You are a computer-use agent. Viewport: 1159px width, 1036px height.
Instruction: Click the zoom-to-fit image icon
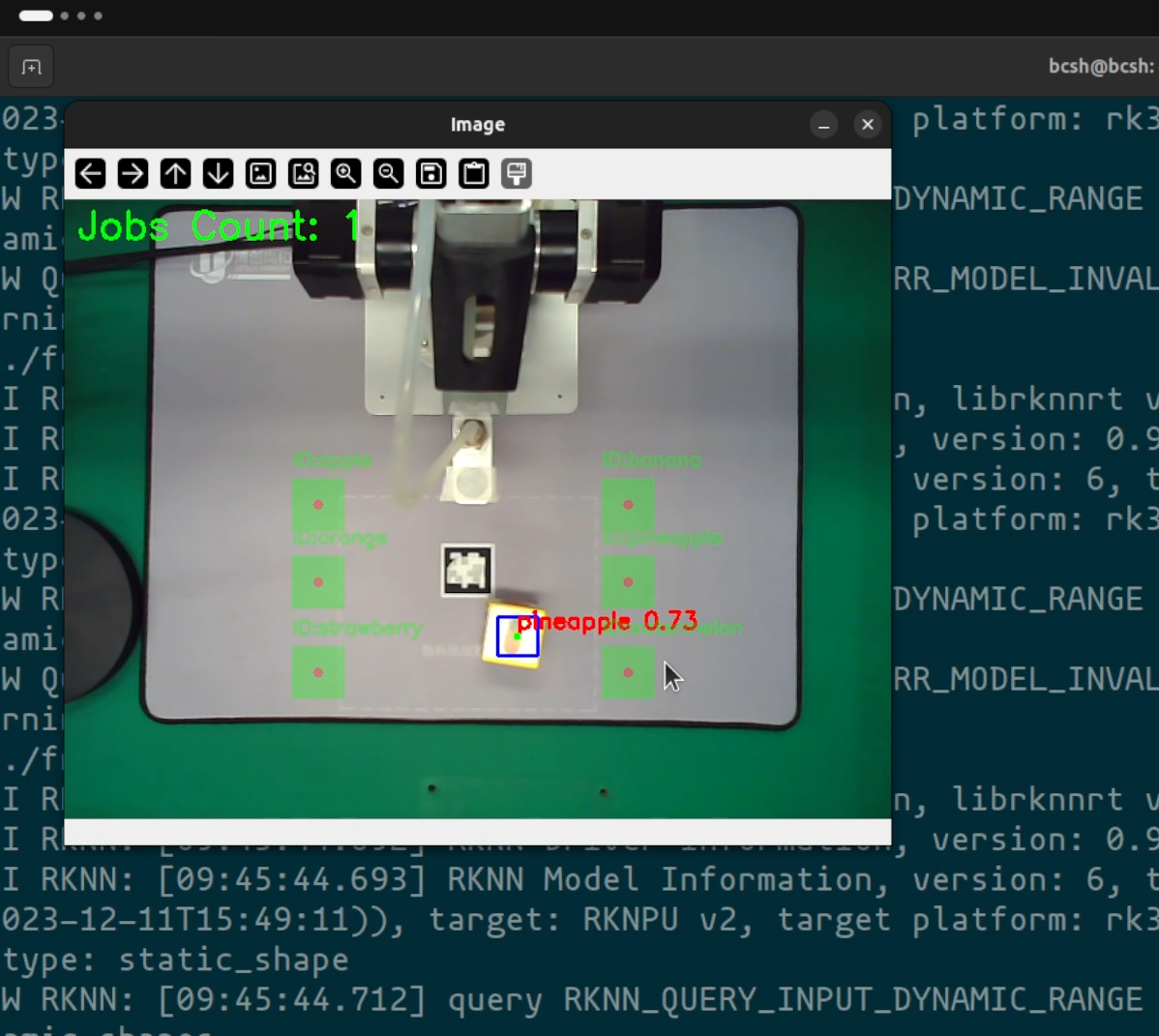coord(261,174)
